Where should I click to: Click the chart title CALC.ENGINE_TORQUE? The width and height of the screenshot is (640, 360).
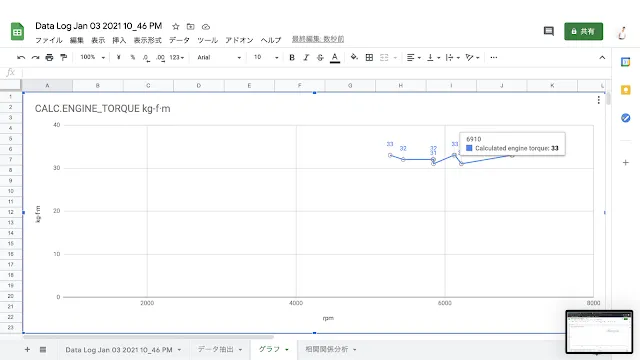point(102,109)
